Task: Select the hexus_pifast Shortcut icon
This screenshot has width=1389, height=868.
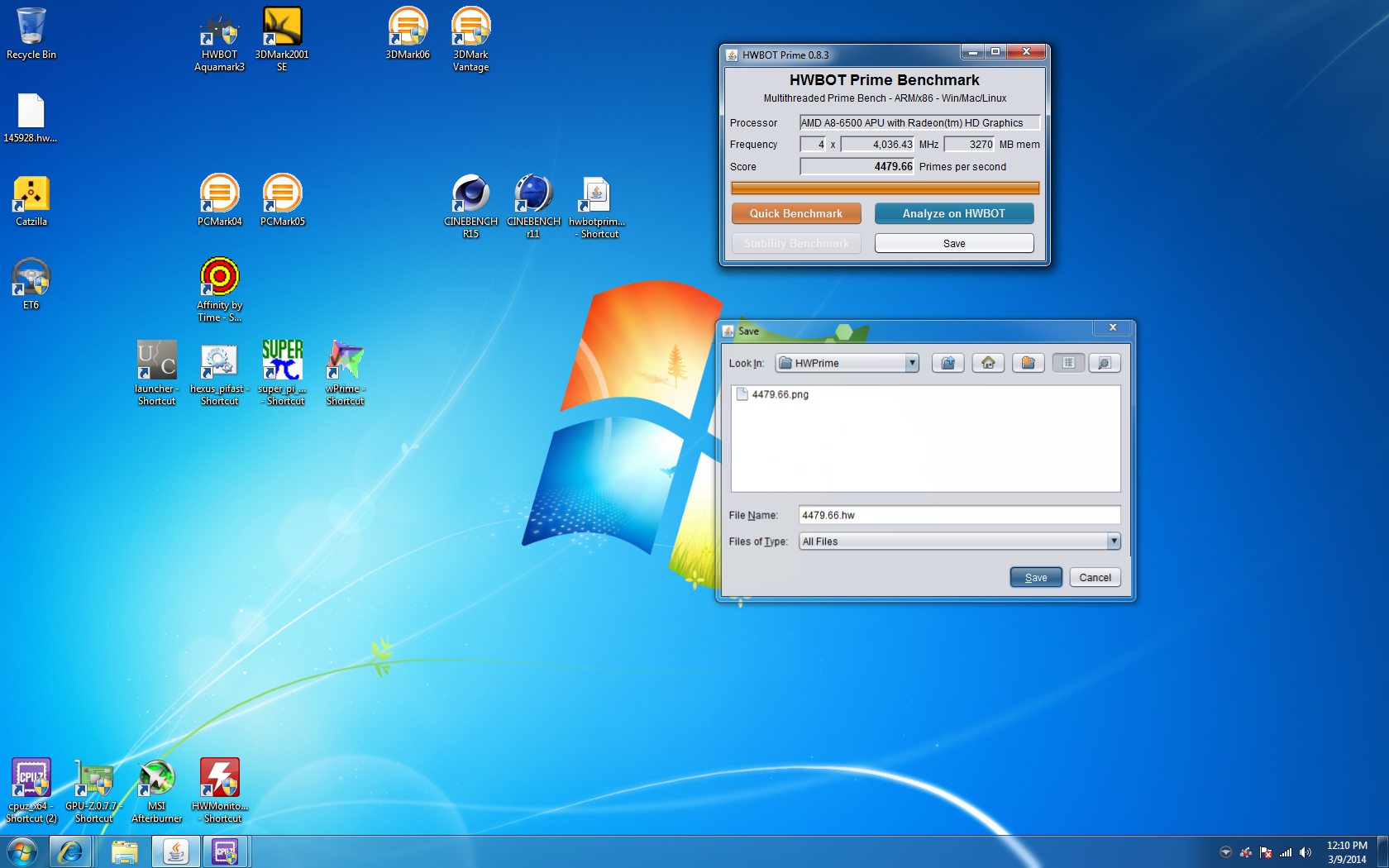Action: 220,373
